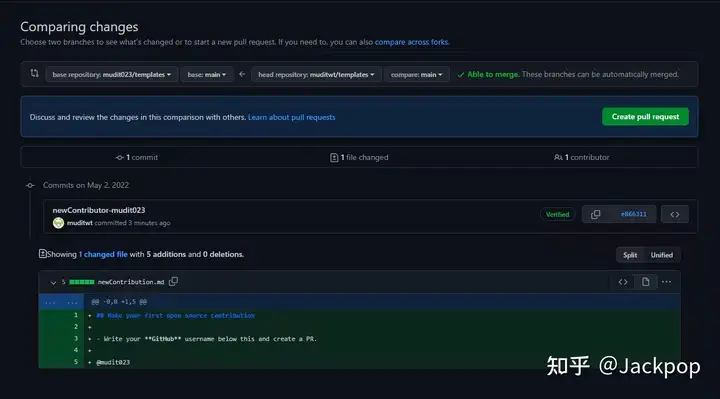Click the switch base and head arrows icon

click(34, 73)
